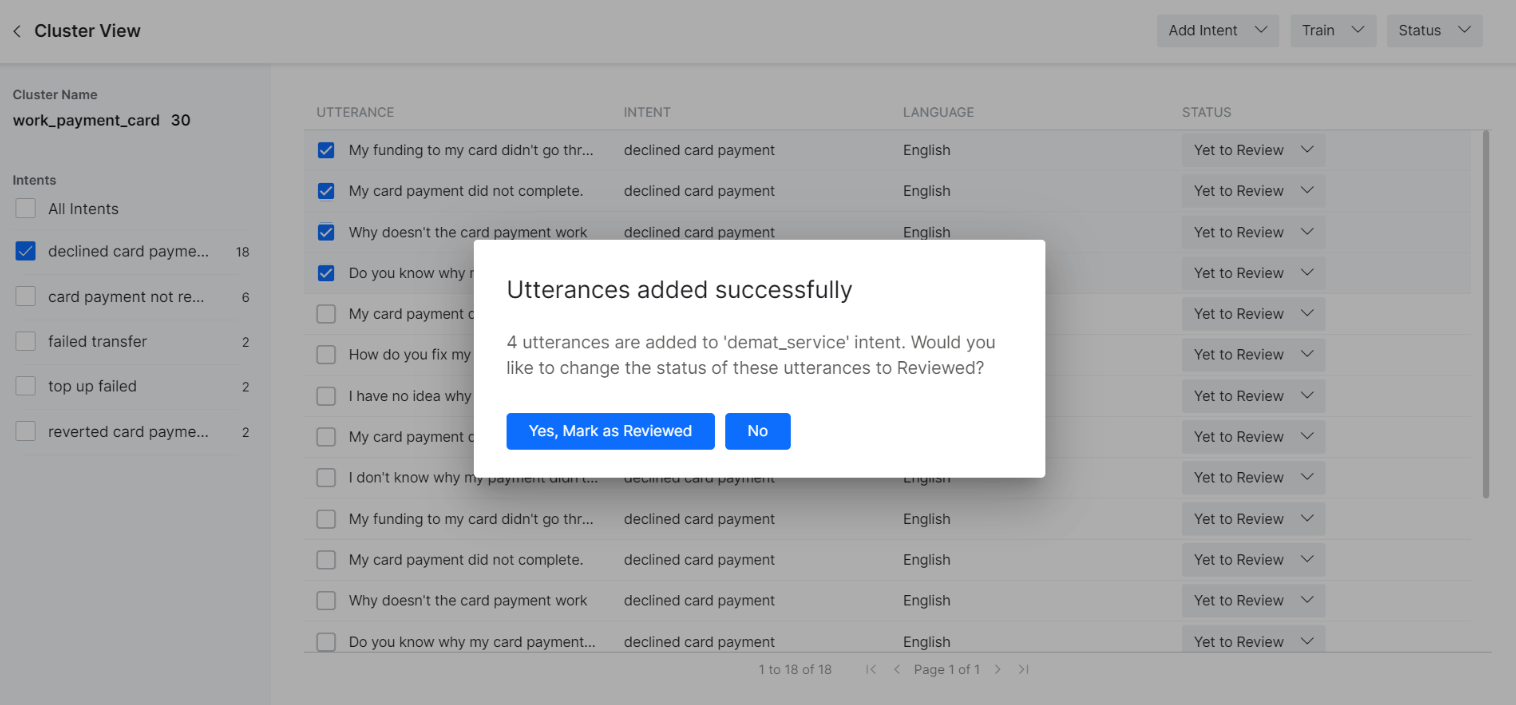
Task: Check the All Intents checkbox
Action: click(x=25, y=208)
